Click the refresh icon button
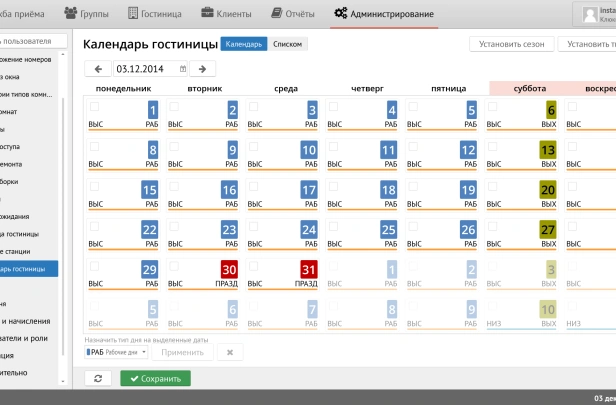This screenshot has width=616, height=405. click(98, 379)
